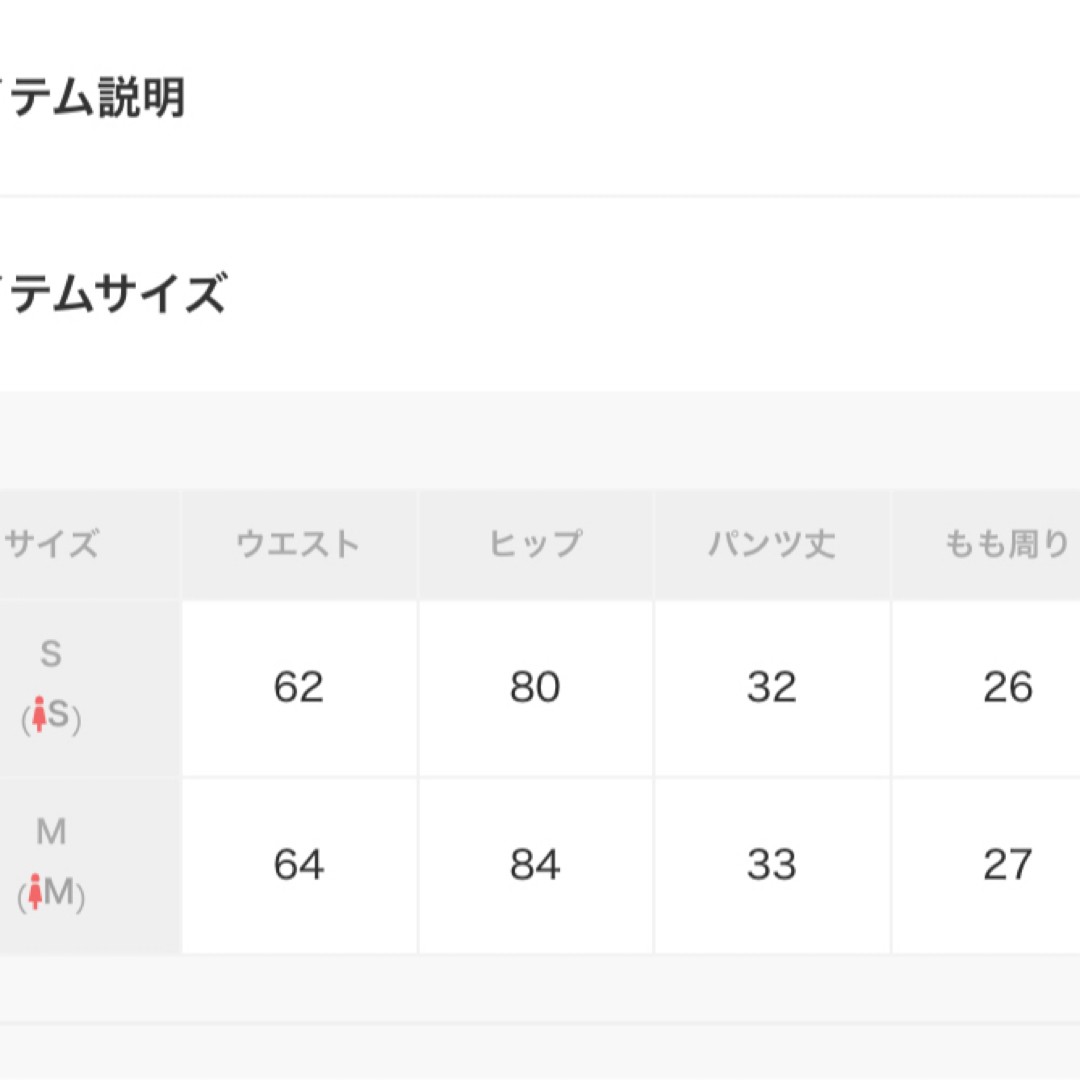Click the thigh value 27

[1008, 864]
